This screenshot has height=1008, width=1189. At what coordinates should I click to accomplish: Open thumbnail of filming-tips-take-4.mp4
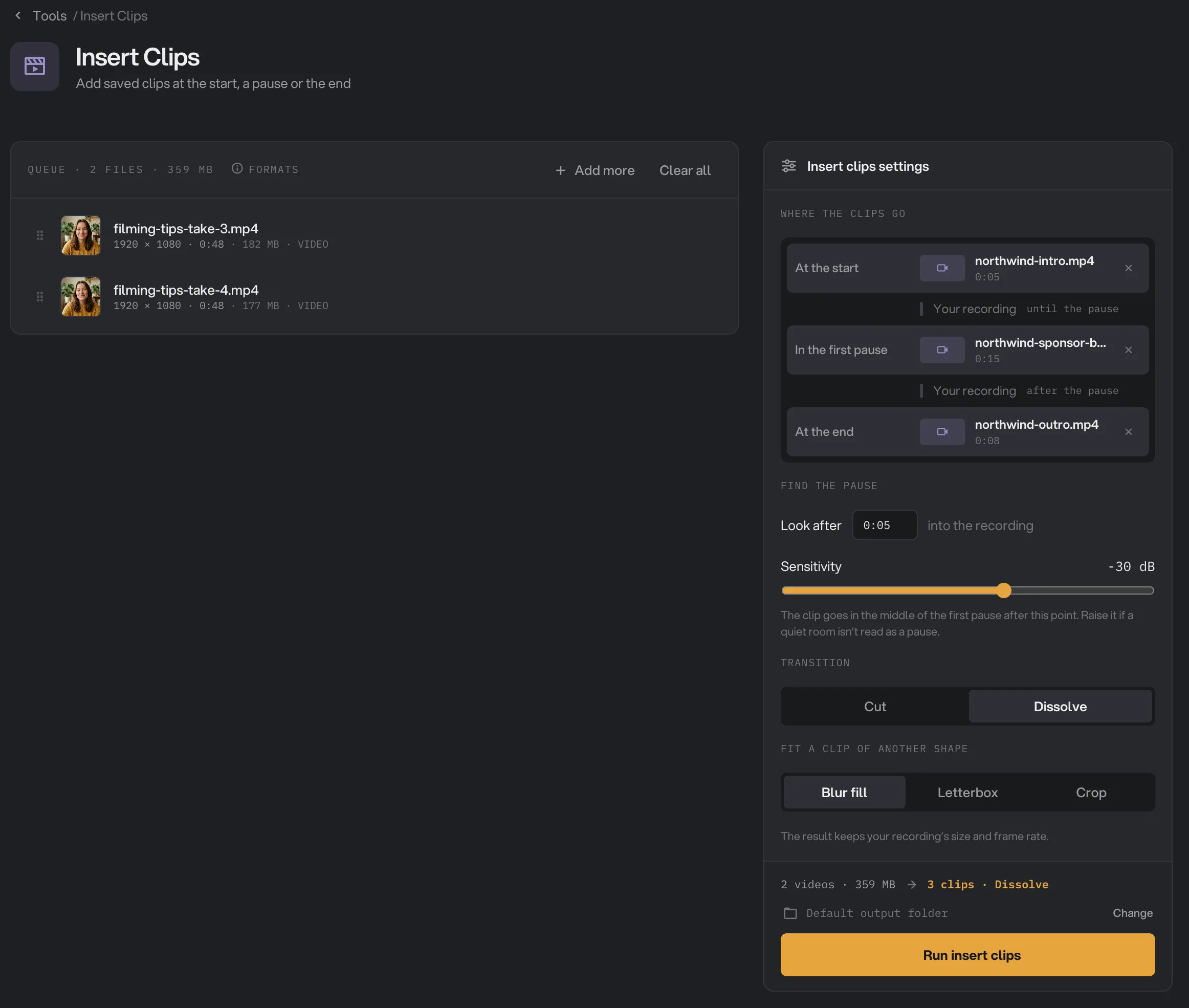[80, 297]
